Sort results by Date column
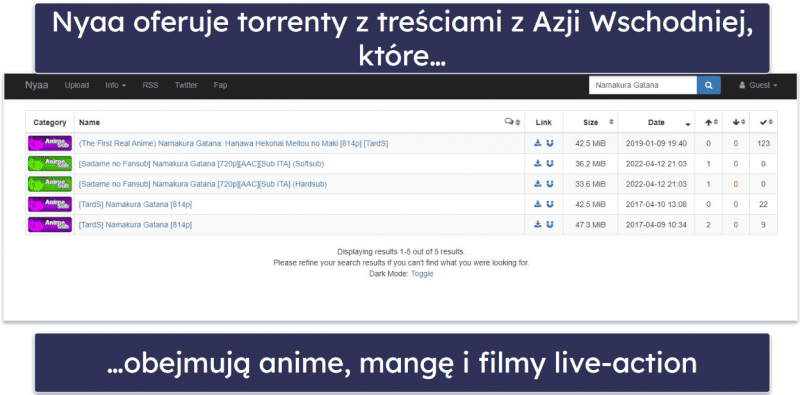This screenshot has width=800, height=395. pos(656,122)
